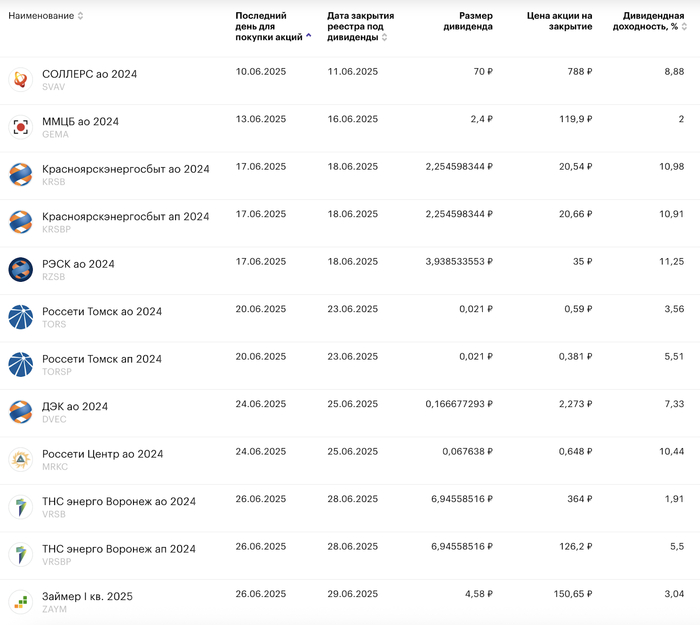Click the Цена акции на закрытие header
The height and width of the screenshot is (625, 700).
click(x=559, y=21)
